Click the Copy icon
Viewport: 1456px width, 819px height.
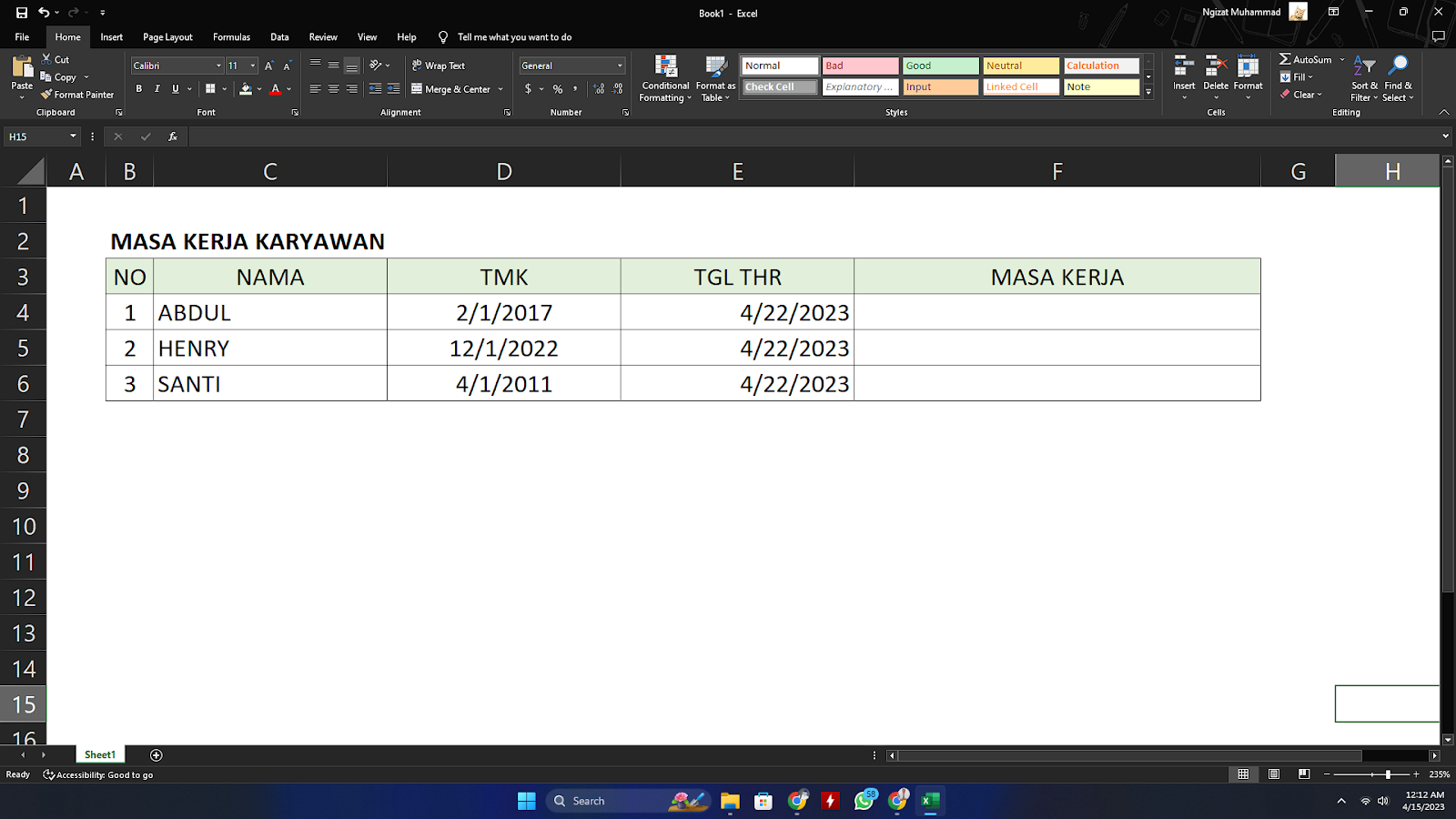pyautogui.click(x=46, y=77)
